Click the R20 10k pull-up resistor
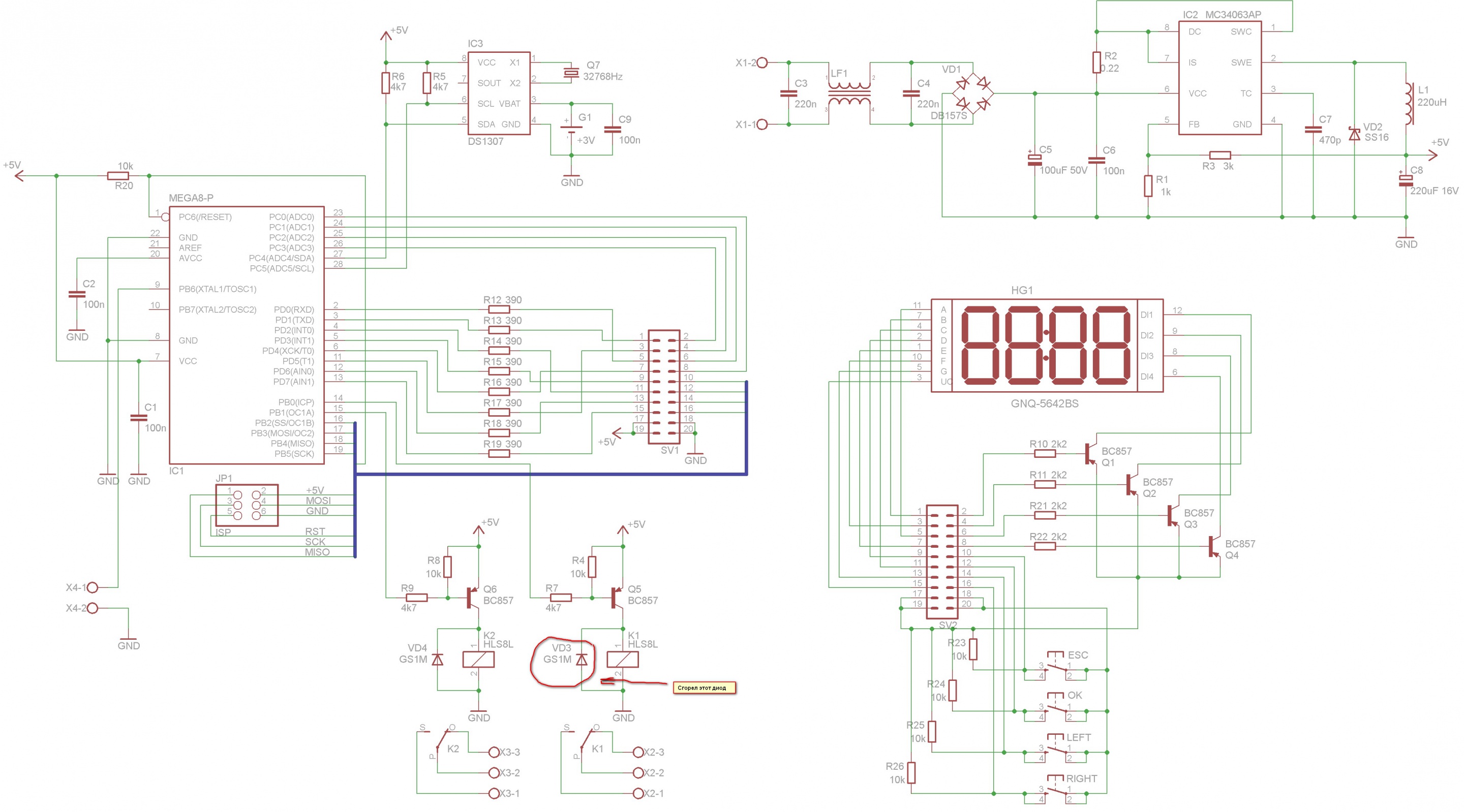The width and height of the screenshot is (1464, 812). (x=118, y=176)
